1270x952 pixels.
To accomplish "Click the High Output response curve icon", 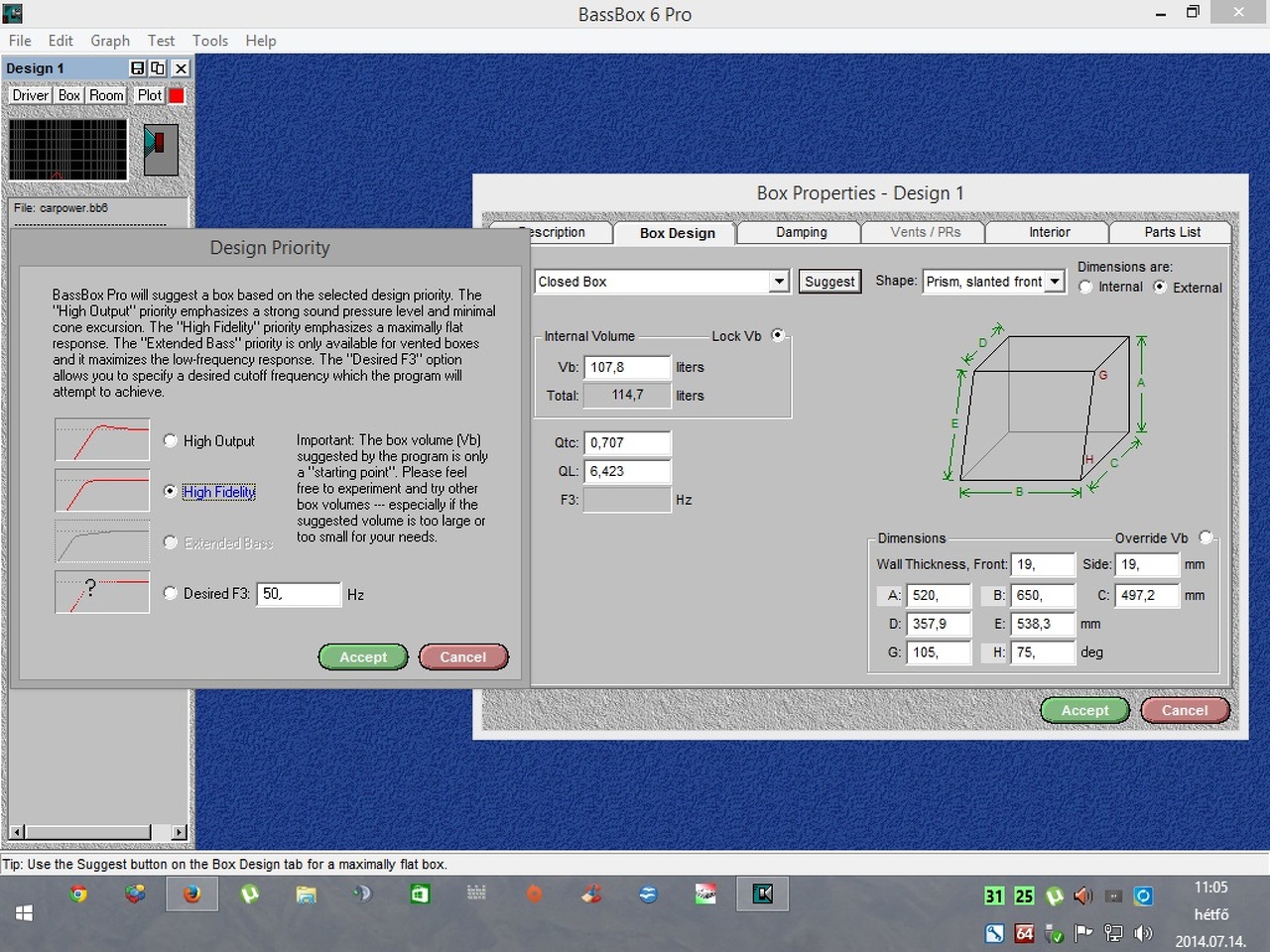I will click(102, 440).
